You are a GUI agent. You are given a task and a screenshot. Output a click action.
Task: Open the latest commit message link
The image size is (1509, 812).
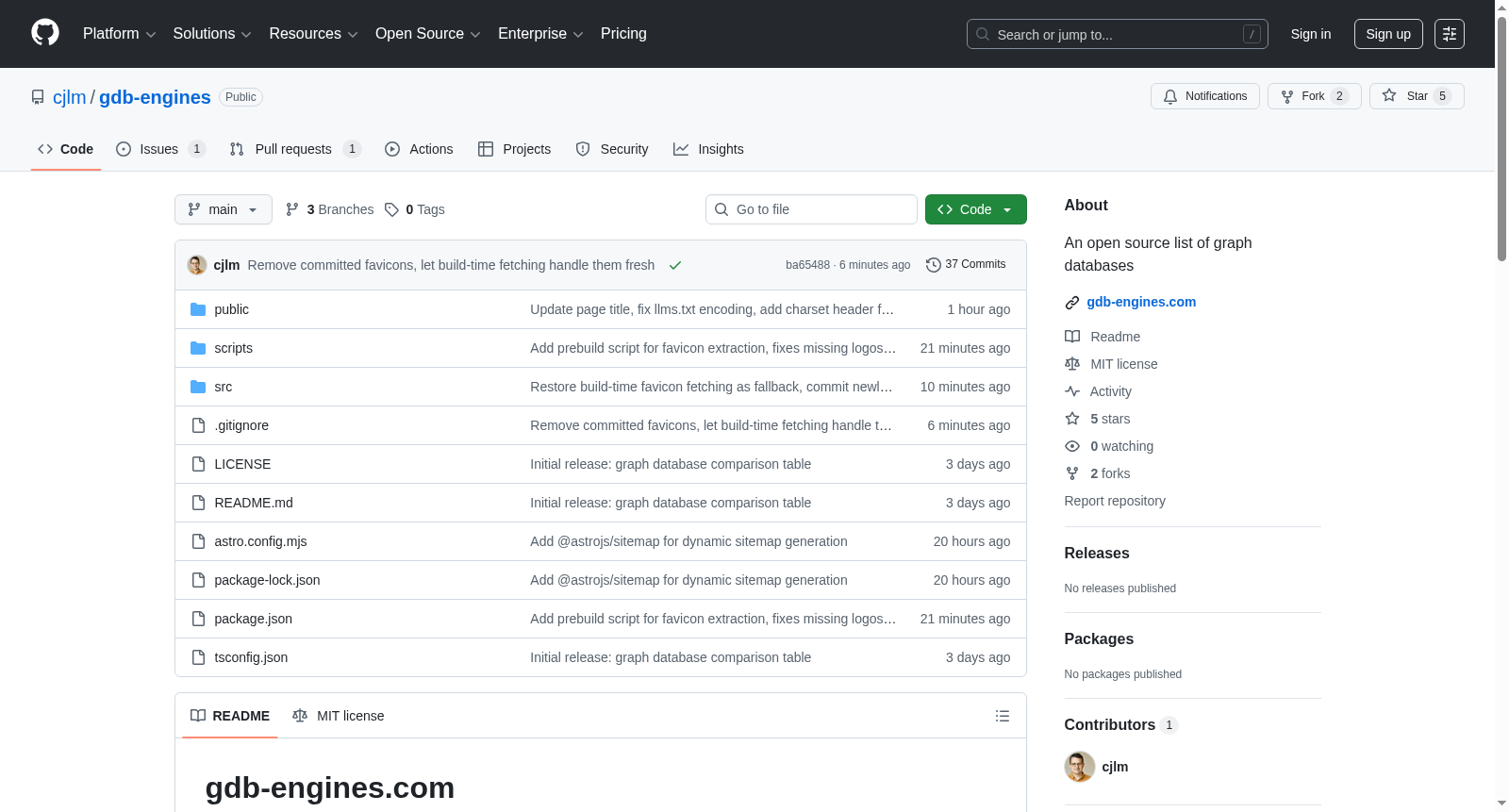pyautogui.click(x=451, y=265)
